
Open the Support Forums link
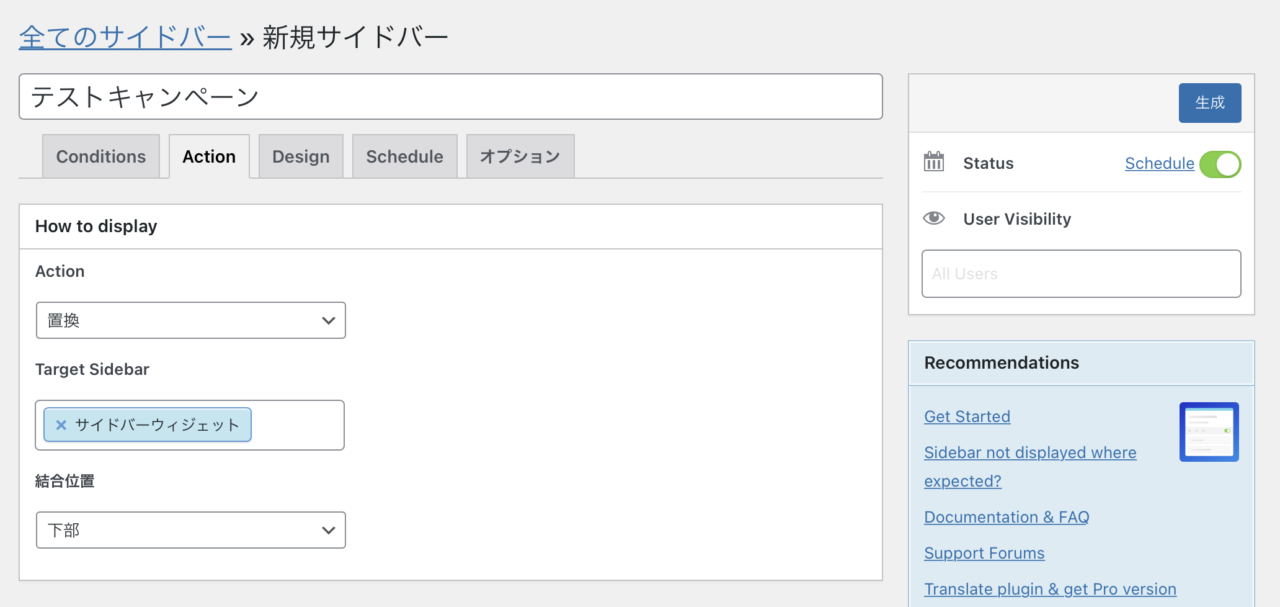[x=983, y=552]
